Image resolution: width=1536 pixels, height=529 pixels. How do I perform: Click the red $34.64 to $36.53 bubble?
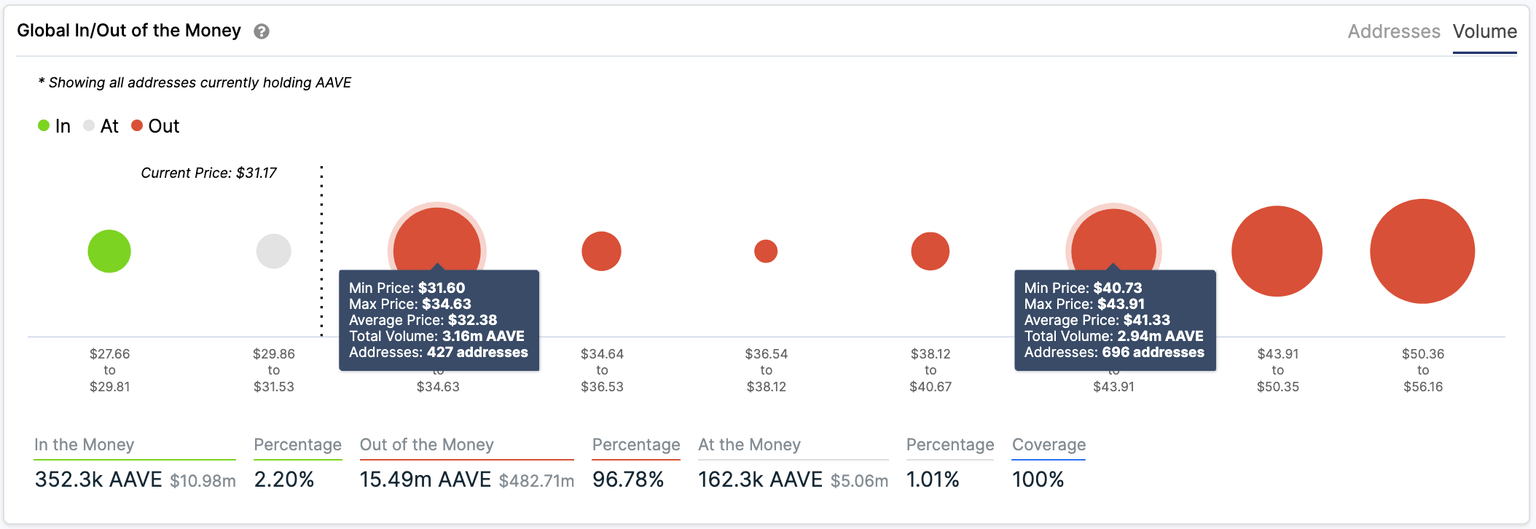click(x=601, y=251)
